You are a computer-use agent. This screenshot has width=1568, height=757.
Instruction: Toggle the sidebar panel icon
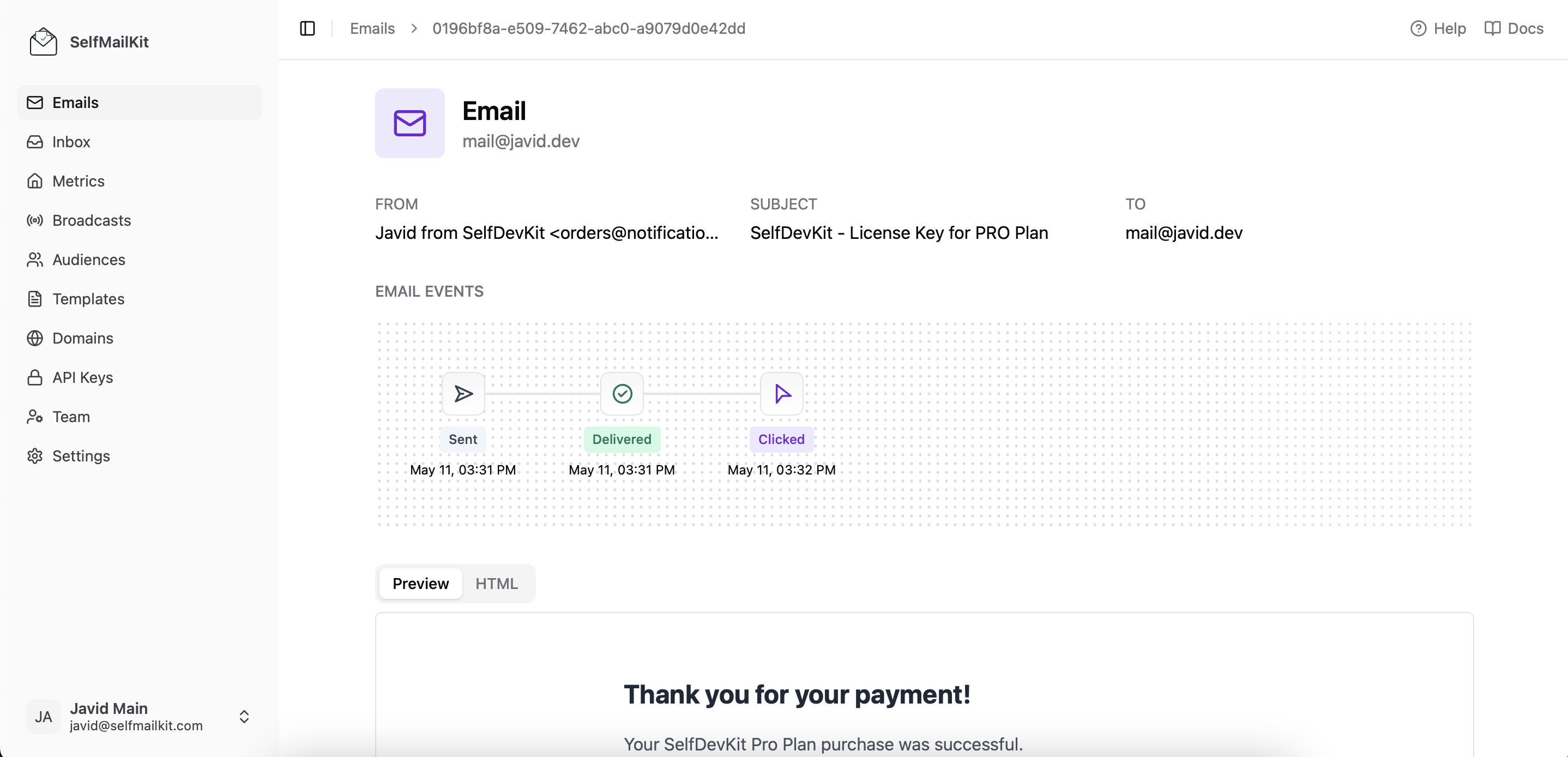click(307, 28)
